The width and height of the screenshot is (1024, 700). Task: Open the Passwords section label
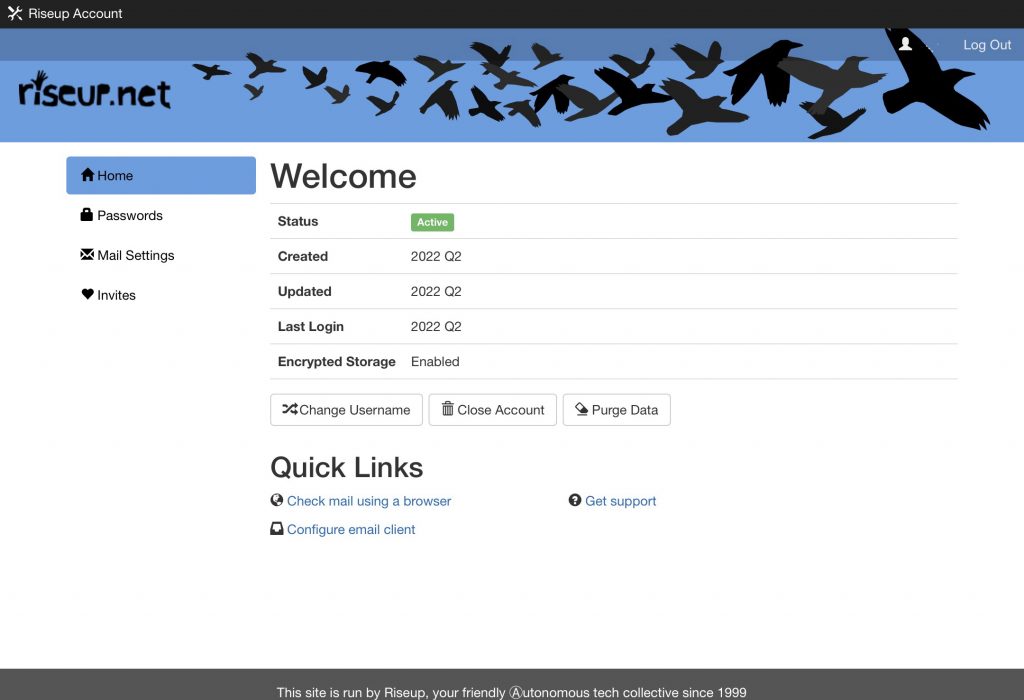130,215
